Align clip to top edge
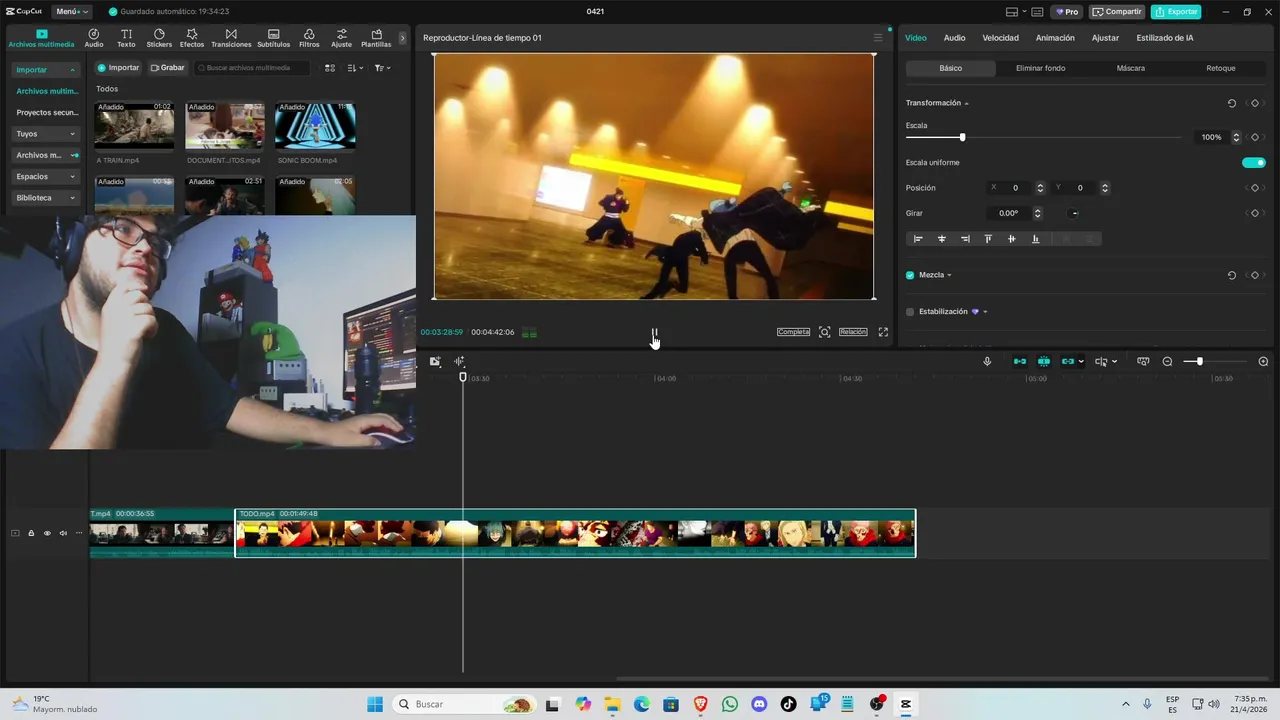 [x=988, y=239]
